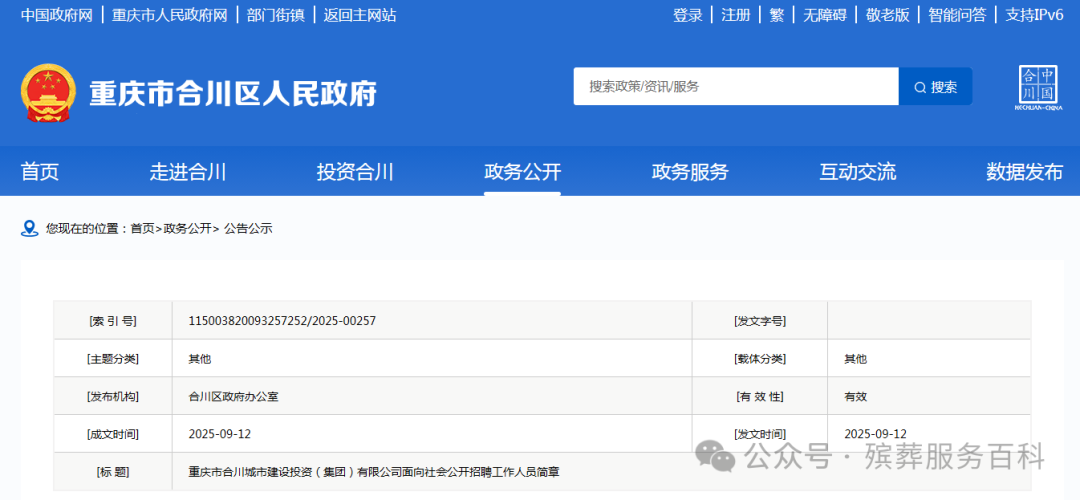Open 重庆市人民政府网 link
Screen dimensions: 1080x500
point(169,15)
